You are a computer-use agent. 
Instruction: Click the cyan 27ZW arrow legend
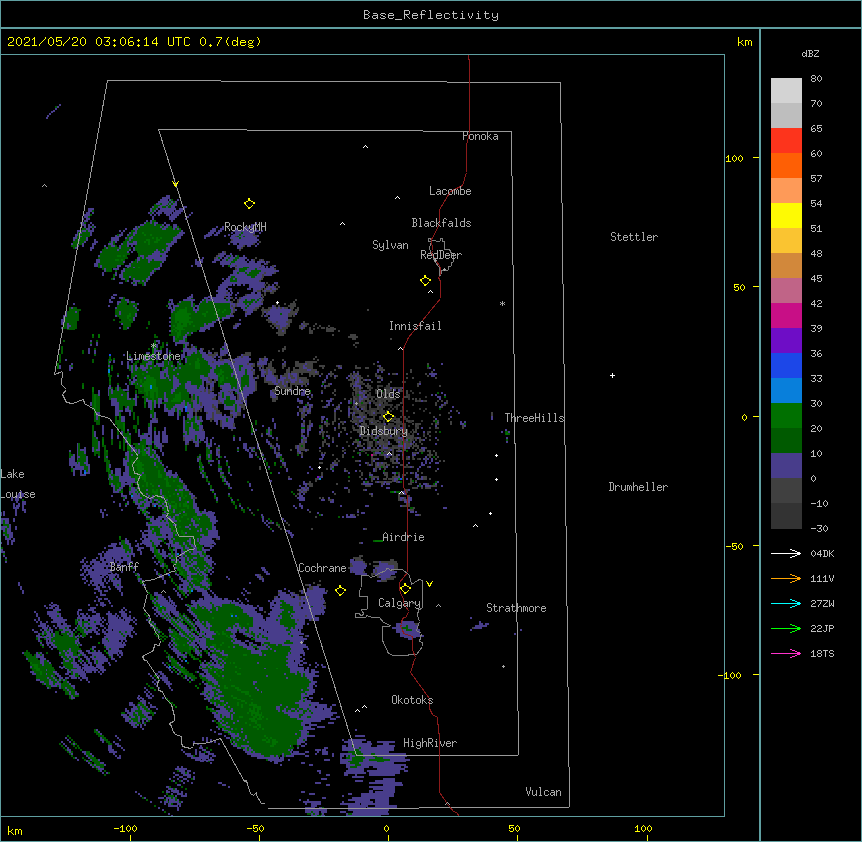point(786,603)
